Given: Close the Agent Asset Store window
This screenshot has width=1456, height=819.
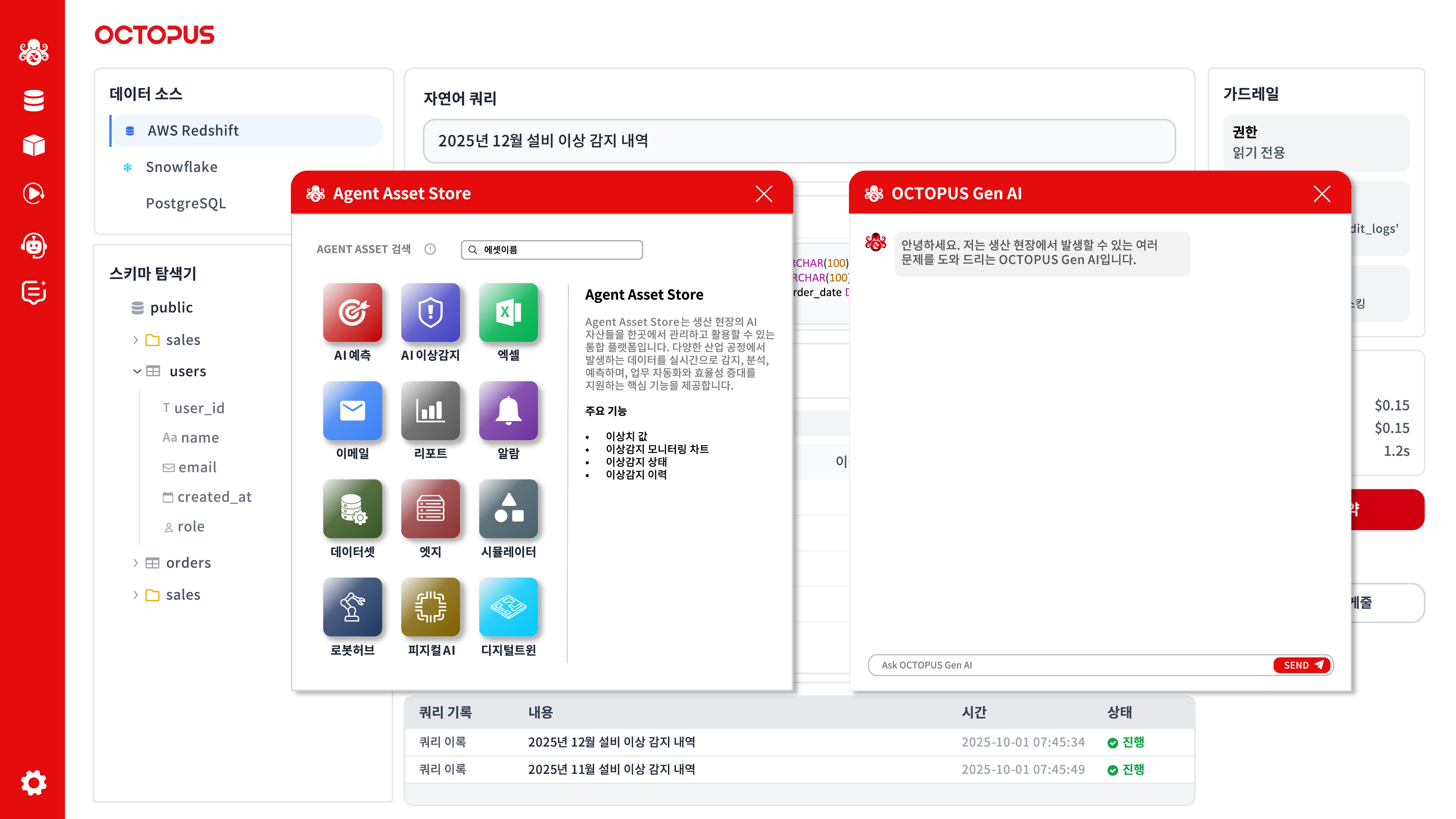Looking at the screenshot, I should (x=764, y=194).
